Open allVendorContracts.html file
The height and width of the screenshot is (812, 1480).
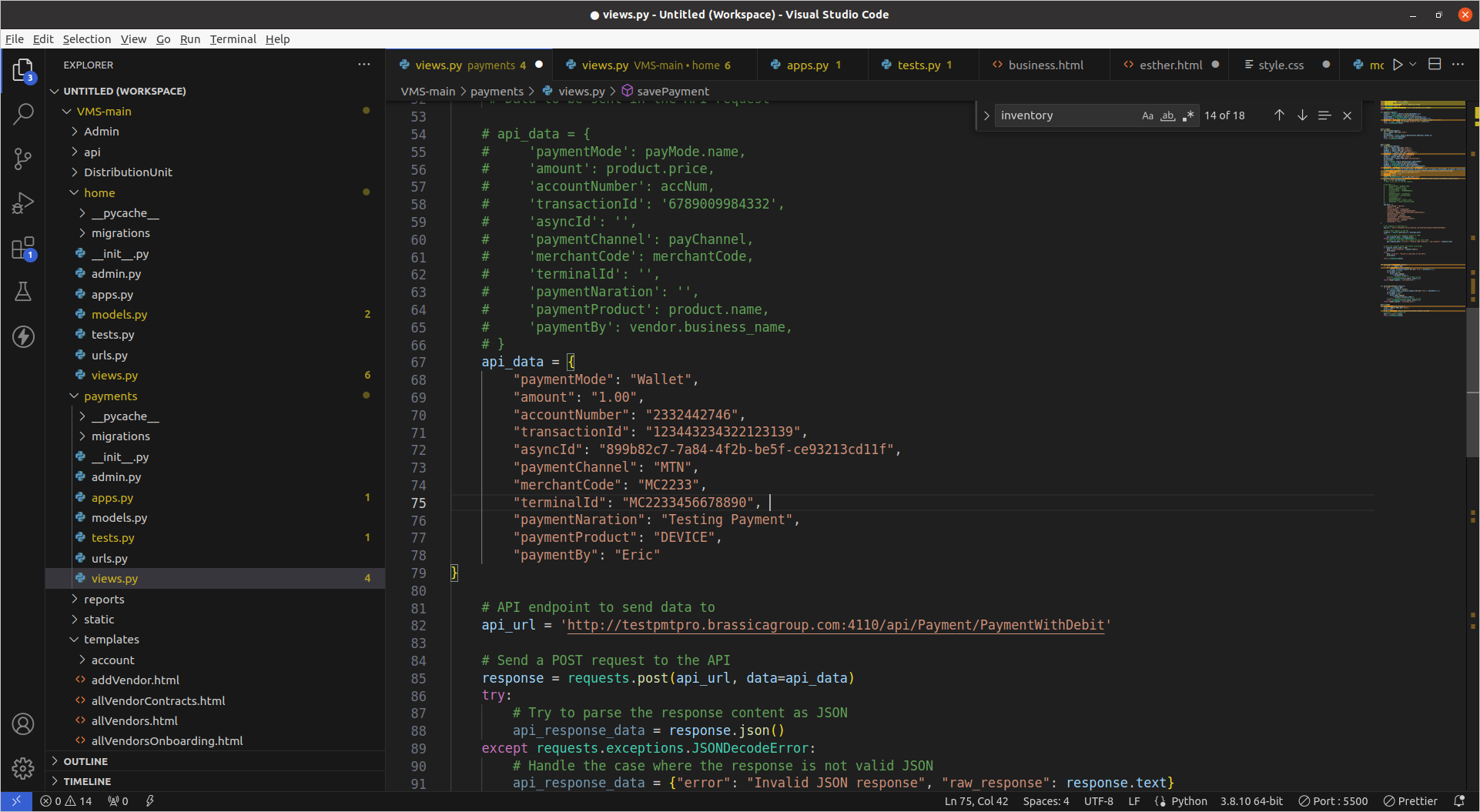click(x=216, y=701)
